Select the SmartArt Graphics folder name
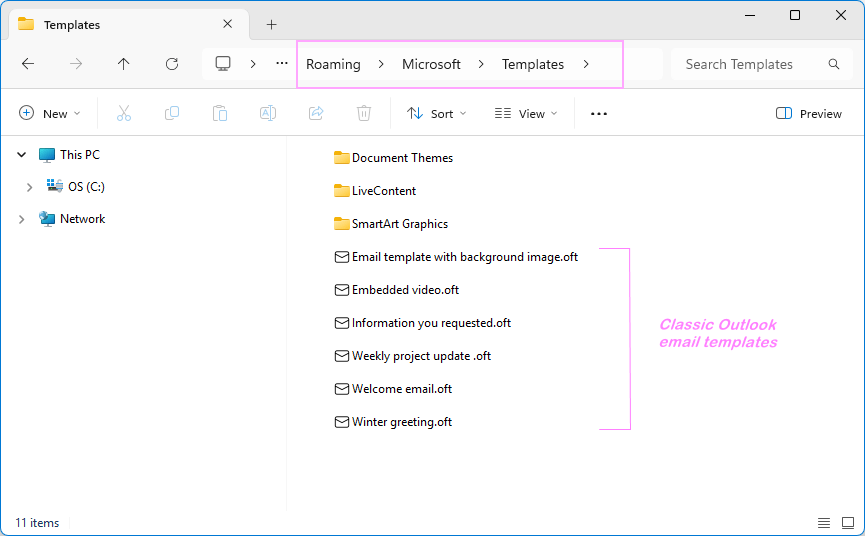865x536 pixels. (400, 224)
